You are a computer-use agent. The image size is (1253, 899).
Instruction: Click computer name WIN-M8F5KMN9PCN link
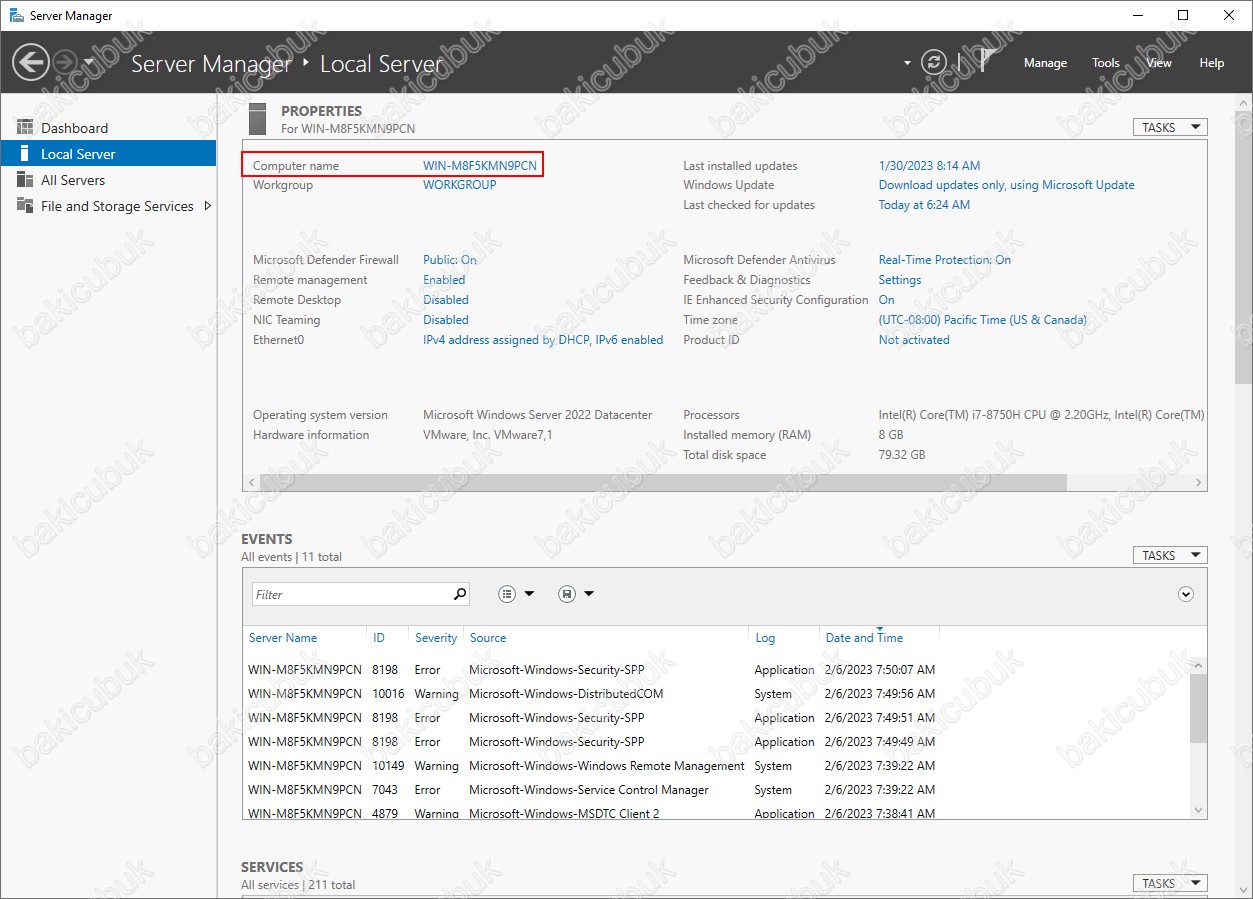pyautogui.click(x=480, y=166)
